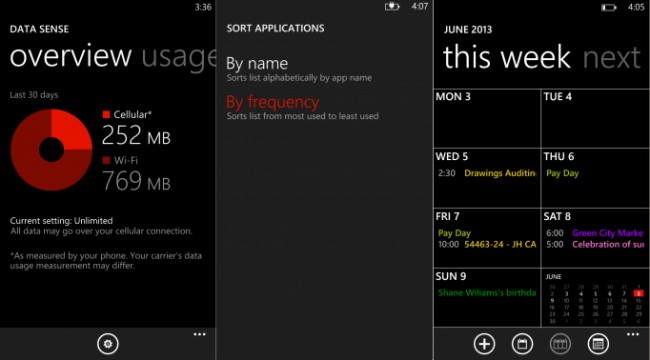This screenshot has width=650, height=360.
Task: Open Shane Williams's birthday event
Action: click(x=487, y=293)
